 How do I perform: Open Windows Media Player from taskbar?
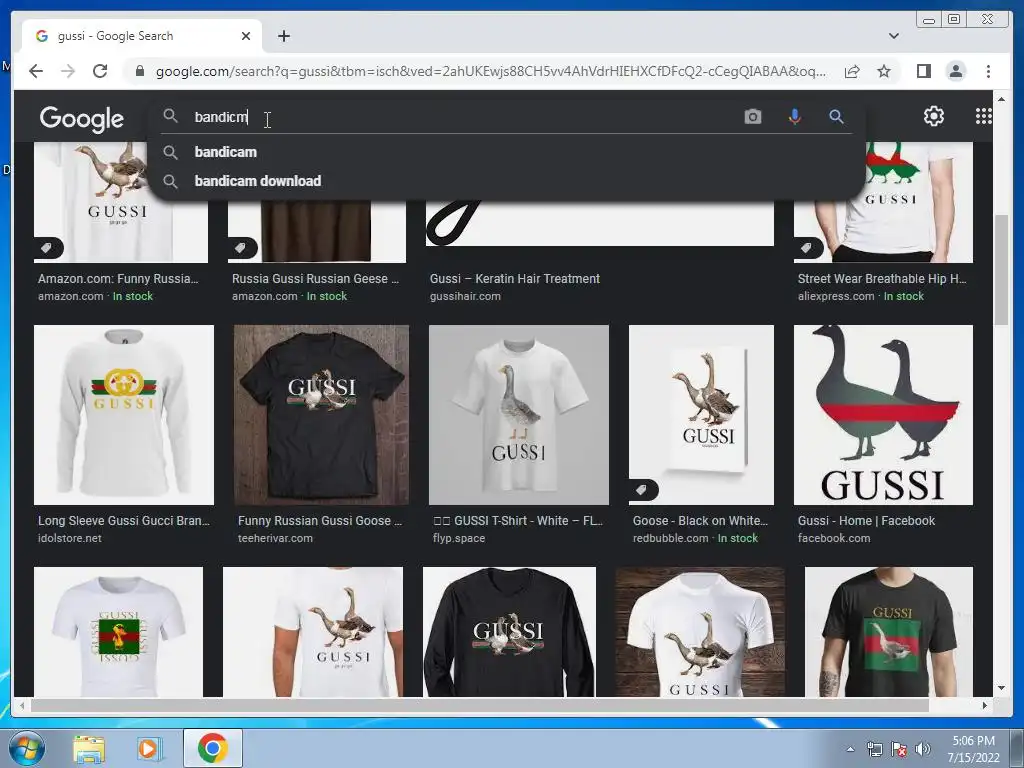[148, 749]
